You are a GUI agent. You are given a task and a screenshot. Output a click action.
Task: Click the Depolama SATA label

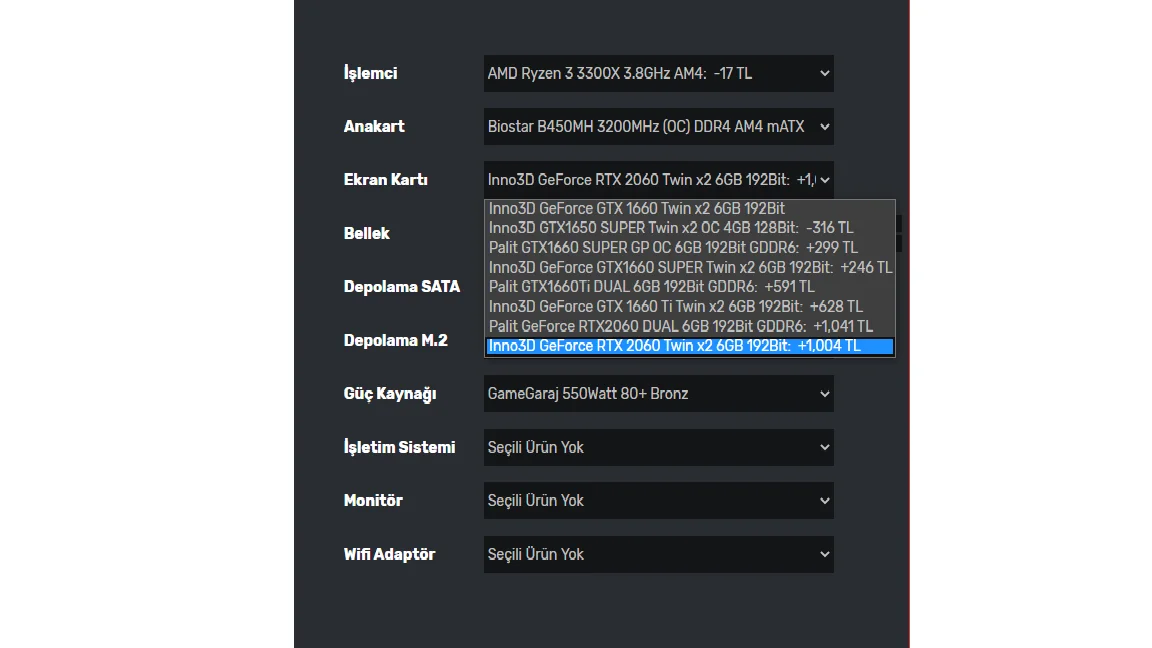pos(402,287)
